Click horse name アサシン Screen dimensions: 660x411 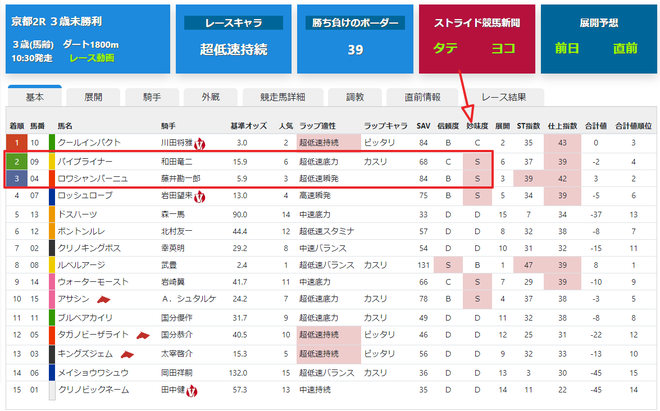click(x=73, y=299)
